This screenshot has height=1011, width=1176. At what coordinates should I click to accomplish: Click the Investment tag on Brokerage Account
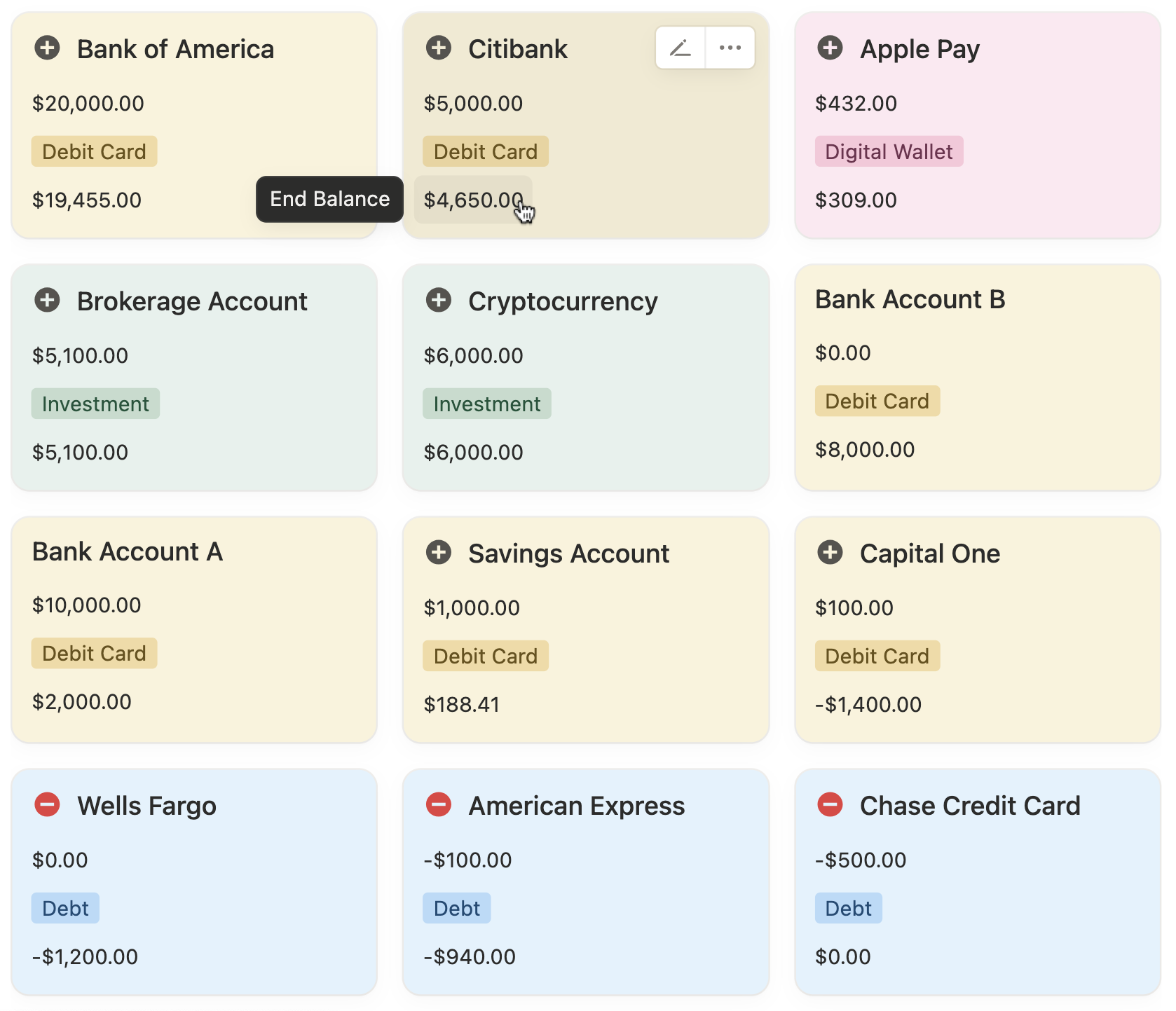pos(95,404)
